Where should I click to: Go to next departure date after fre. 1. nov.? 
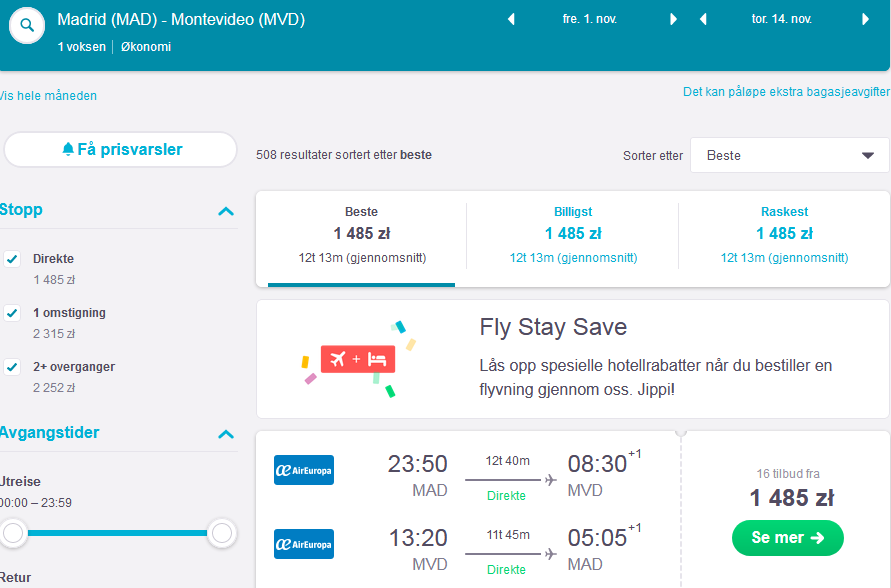coord(673,19)
